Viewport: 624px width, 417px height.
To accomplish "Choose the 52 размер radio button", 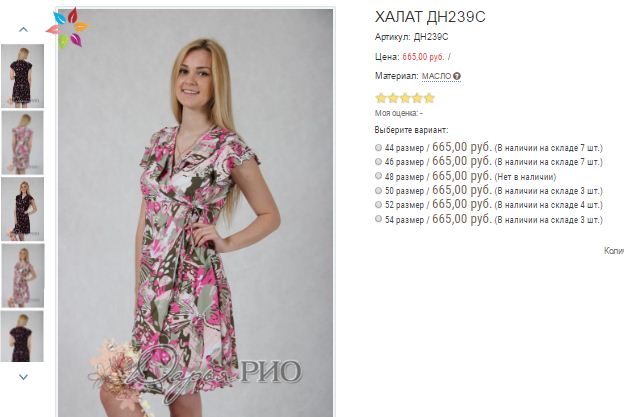I will pyautogui.click(x=378, y=205).
